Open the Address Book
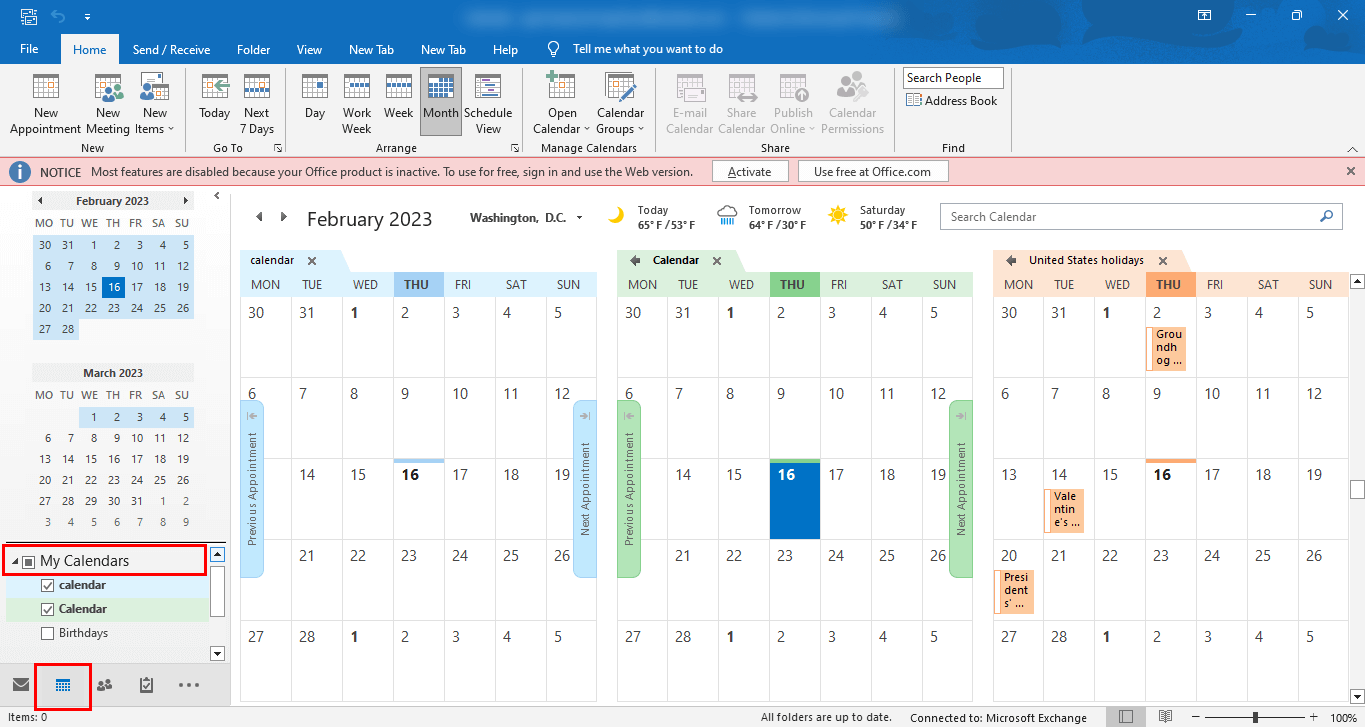1365x727 pixels. [952, 101]
